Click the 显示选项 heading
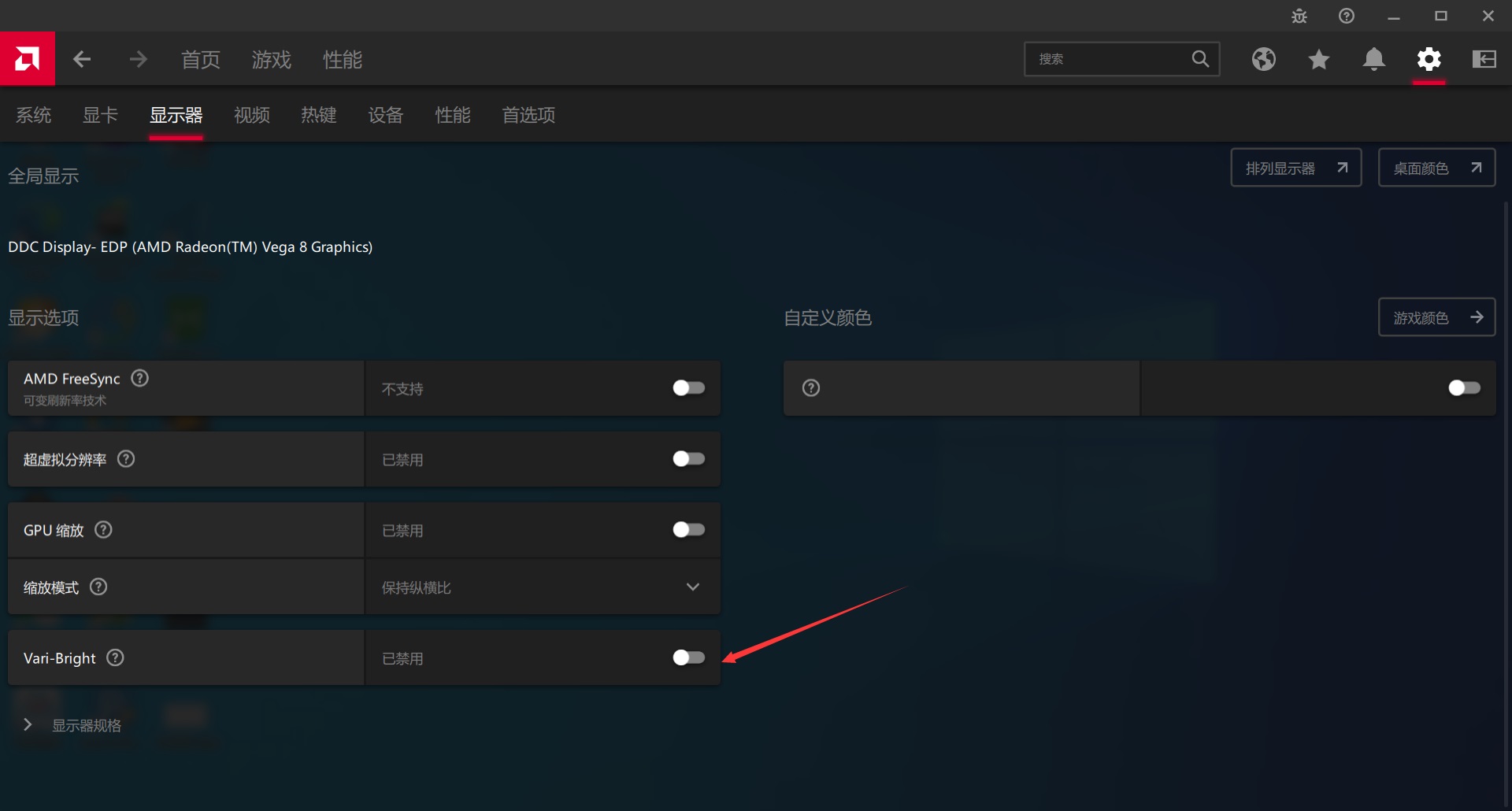 (43, 318)
